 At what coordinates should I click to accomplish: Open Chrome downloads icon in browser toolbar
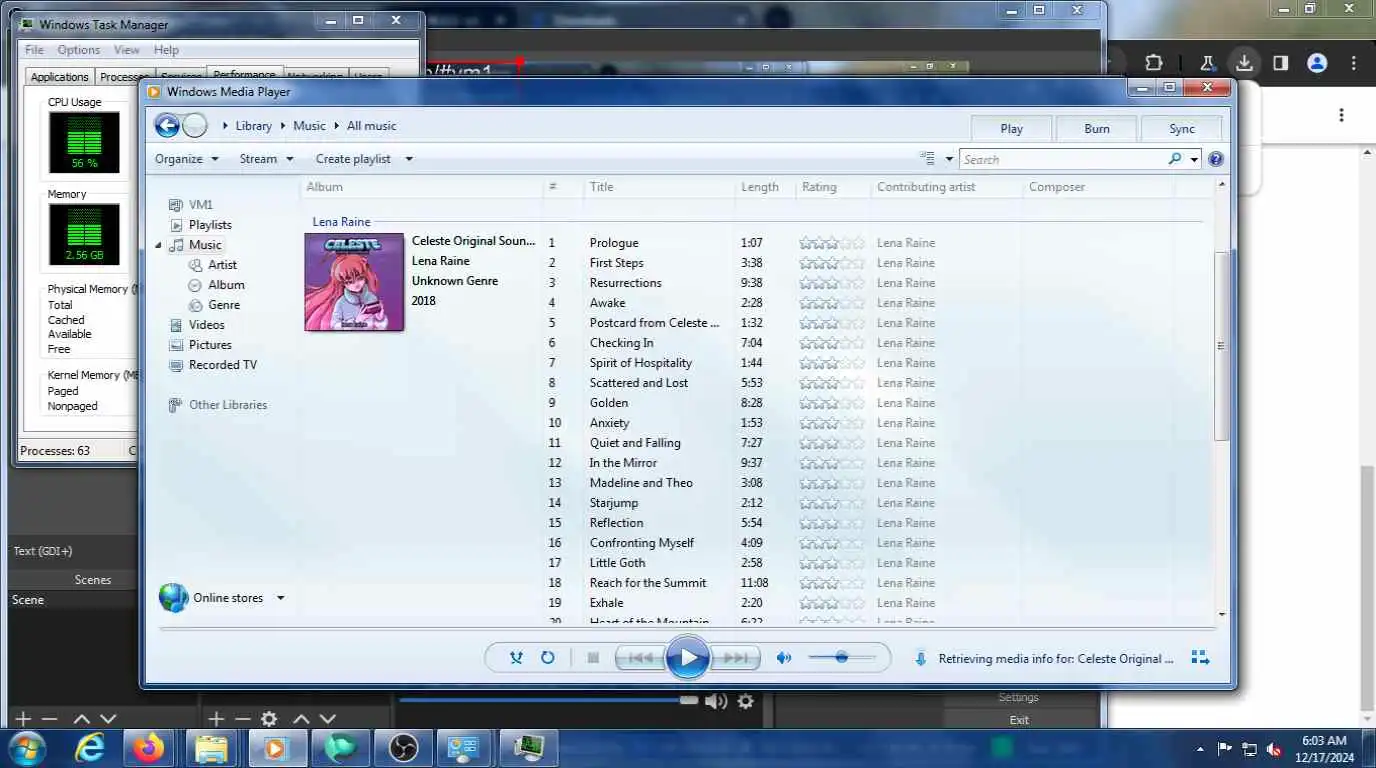1244,62
